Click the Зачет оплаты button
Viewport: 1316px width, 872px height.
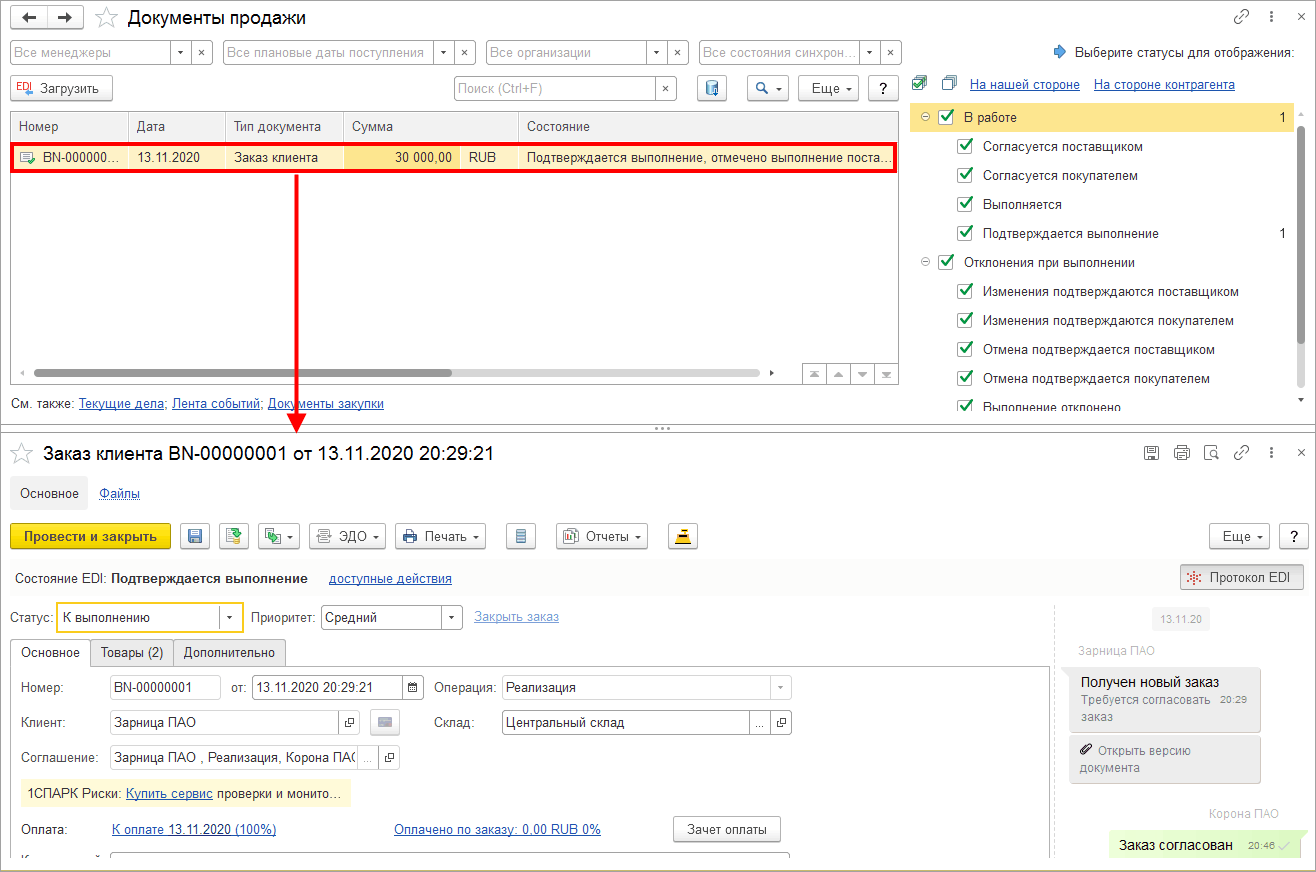[727, 829]
